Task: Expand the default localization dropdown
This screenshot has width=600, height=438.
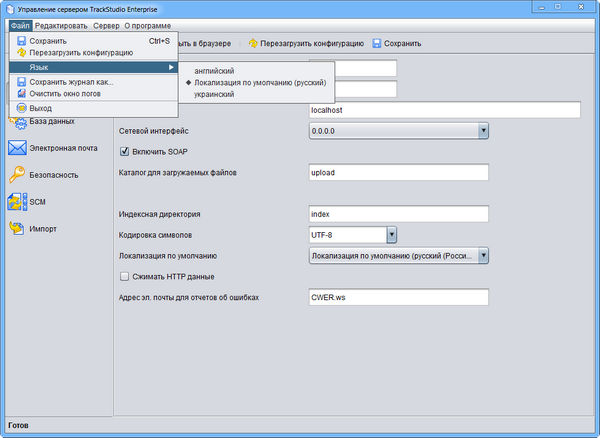Action: point(482,256)
